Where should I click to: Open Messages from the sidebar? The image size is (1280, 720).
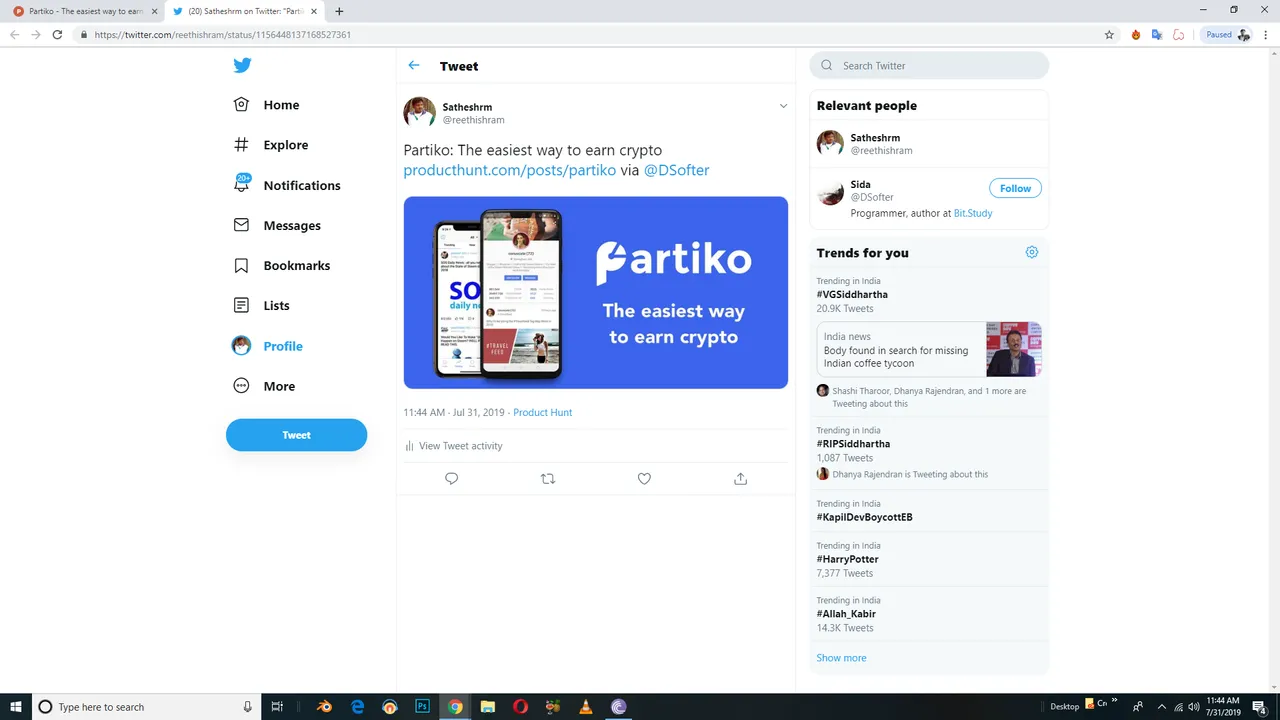click(277, 225)
